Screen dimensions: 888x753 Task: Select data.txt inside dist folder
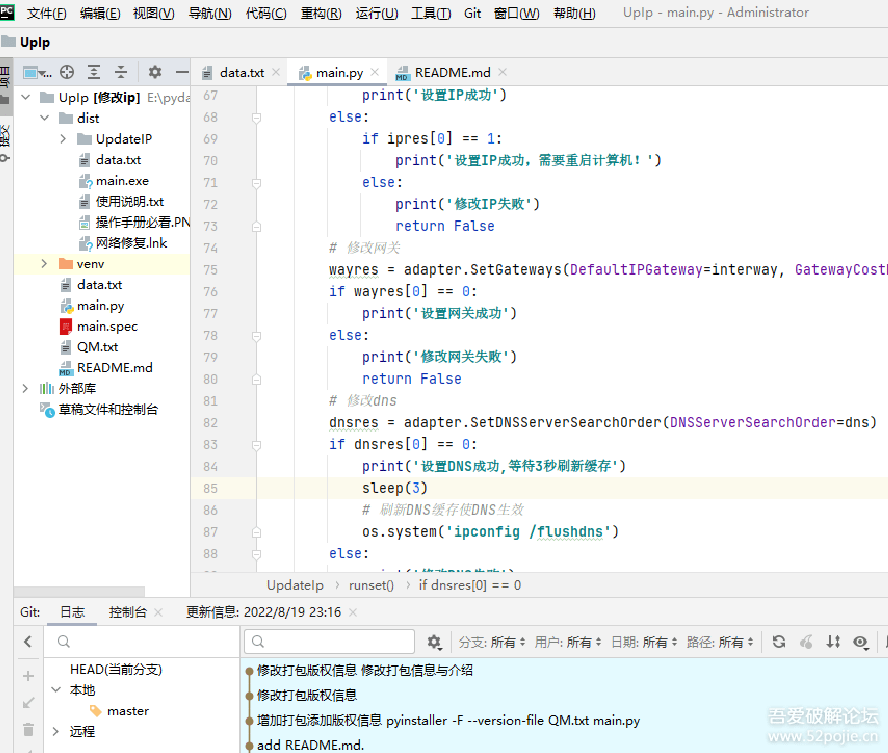tap(118, 160)
